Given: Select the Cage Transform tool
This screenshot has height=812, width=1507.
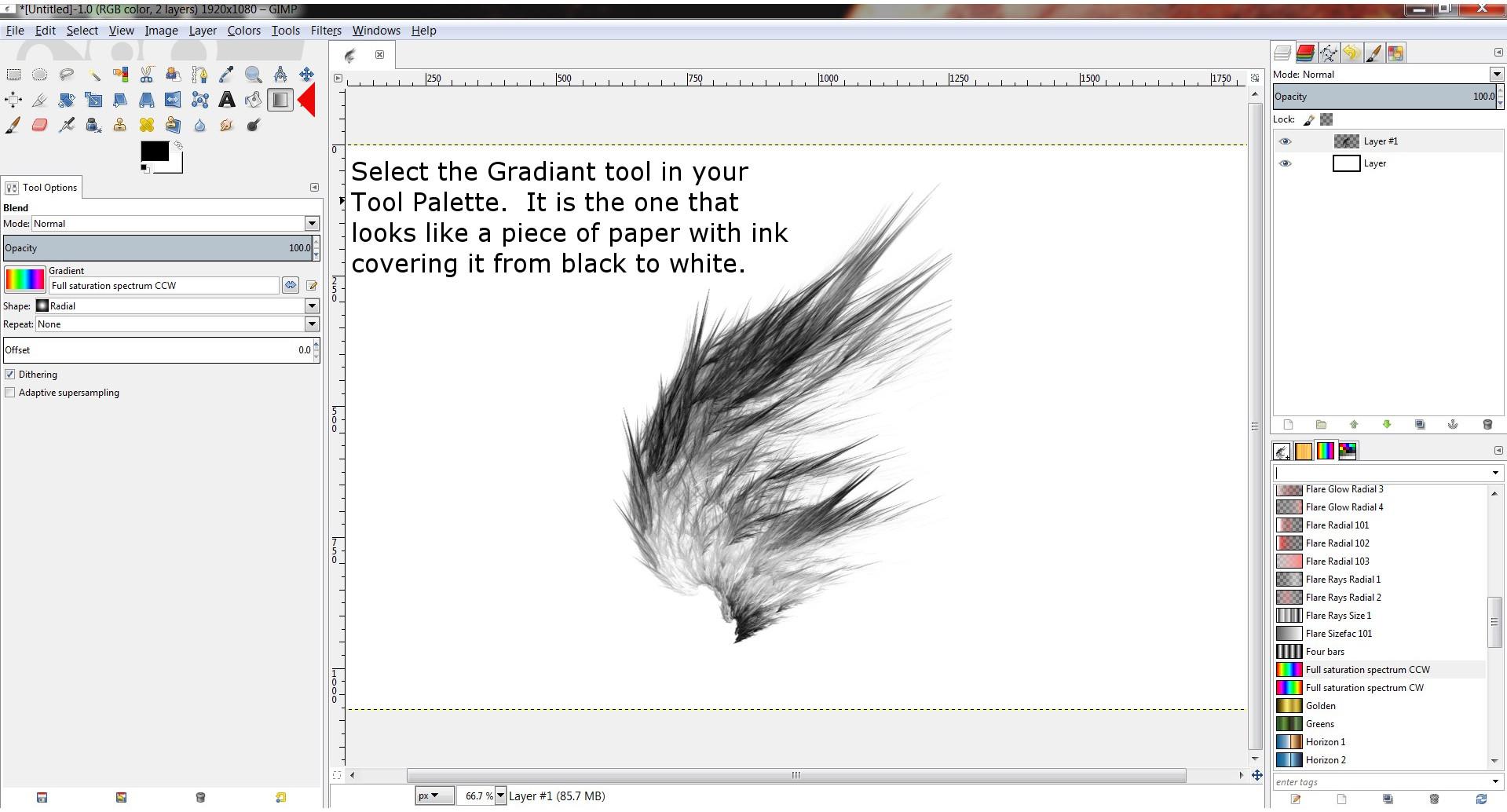Looking at the screenshot, I should (200, 100).
